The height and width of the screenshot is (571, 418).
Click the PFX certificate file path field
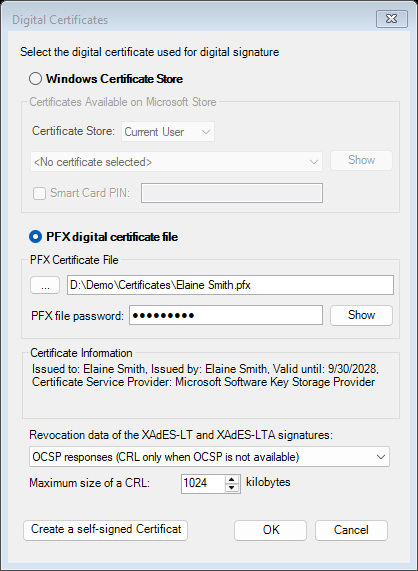(x=230, y=285)
